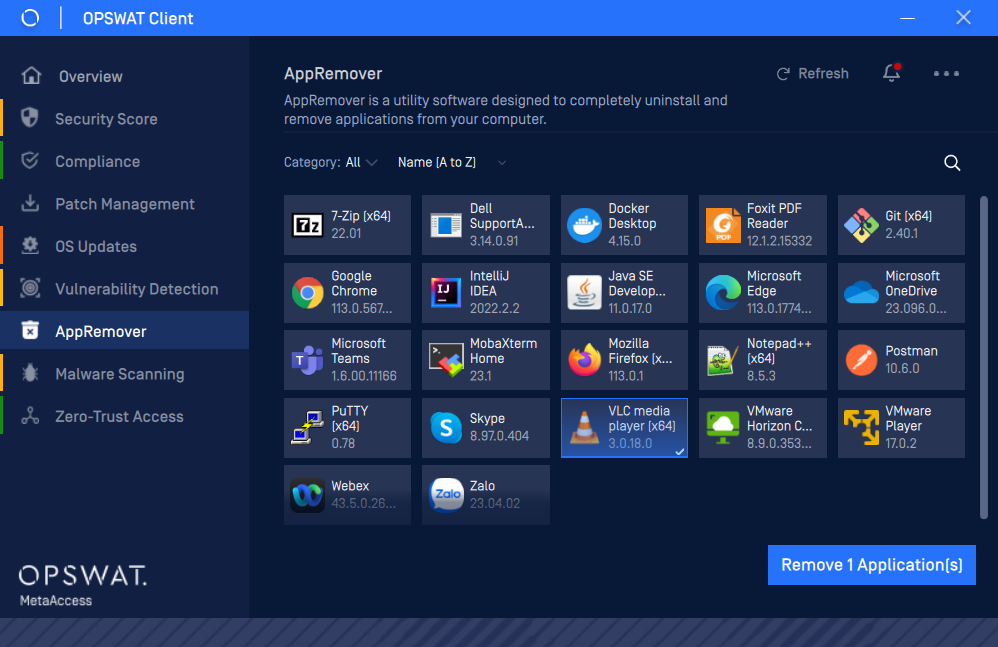Select the Google Chrome icon
This screenshot has width=998, height=647.
tap(307, 293)
